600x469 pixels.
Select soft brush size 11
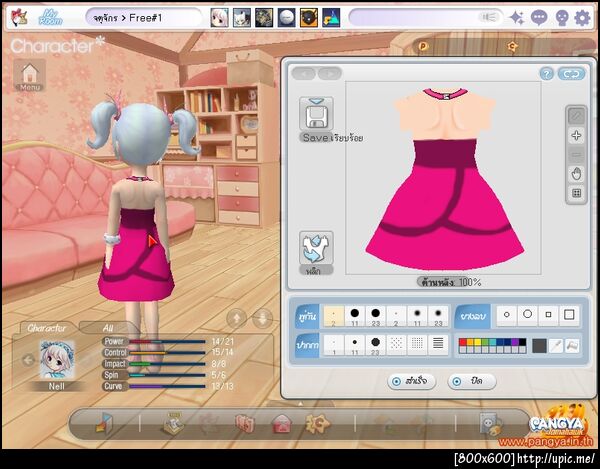(x=417, y=316)
